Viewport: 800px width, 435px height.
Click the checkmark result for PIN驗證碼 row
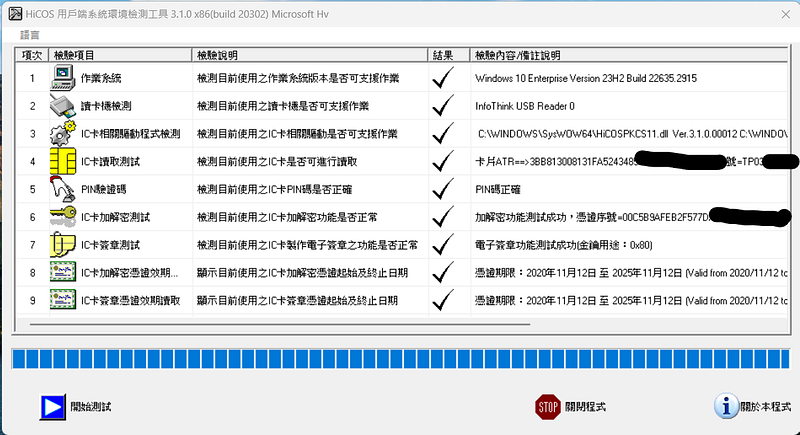442,189
